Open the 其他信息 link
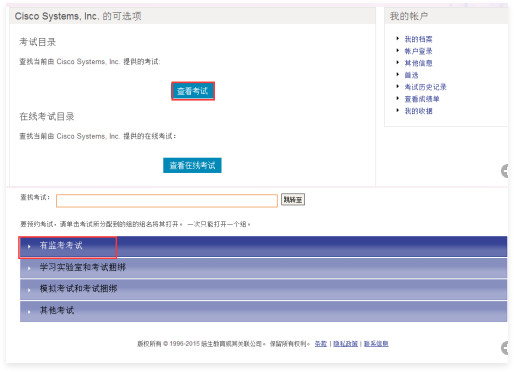This screenshot has height=372, width=514. (x=418, y=63)
